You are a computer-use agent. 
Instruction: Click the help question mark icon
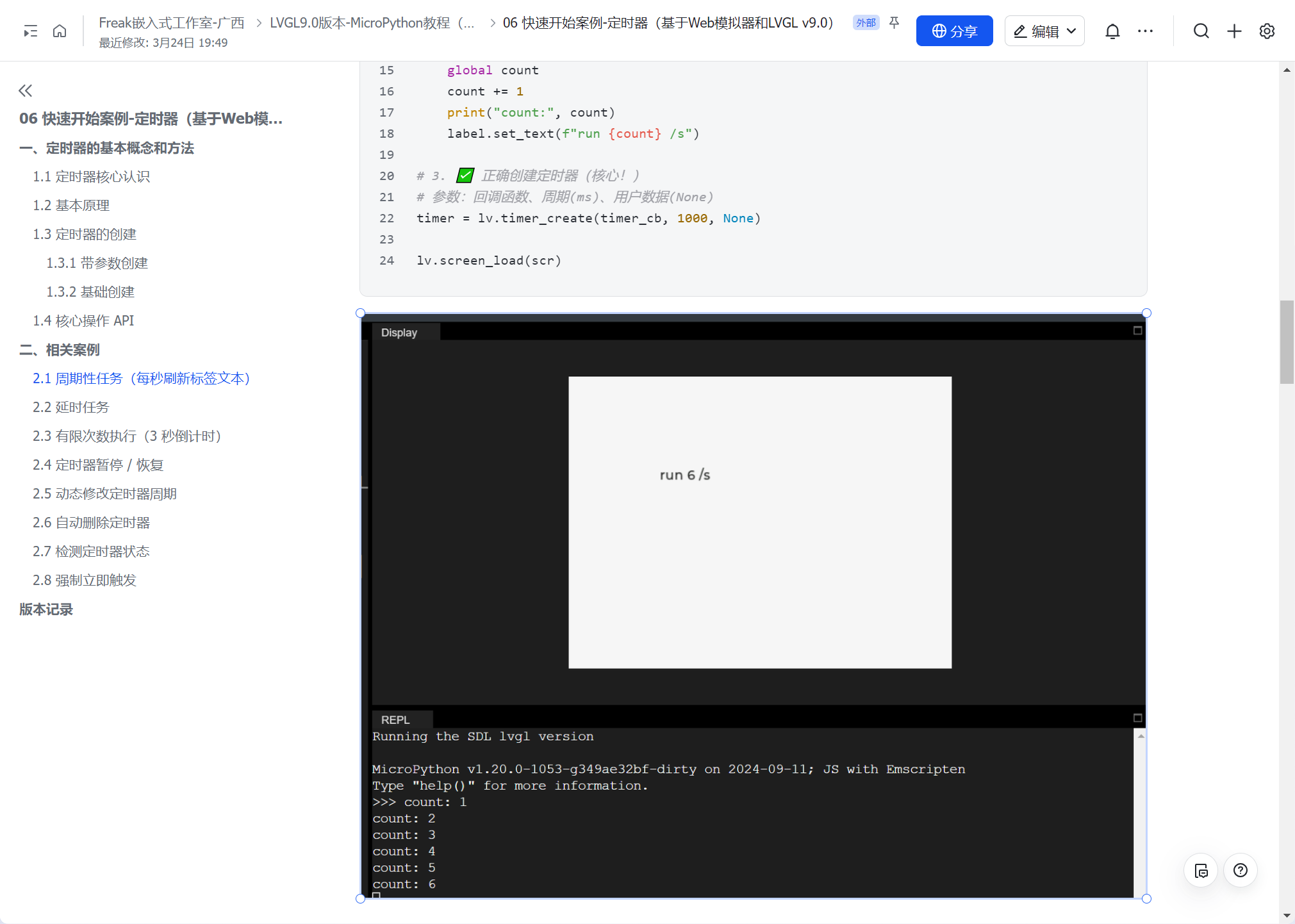[x=1241, y=870]
